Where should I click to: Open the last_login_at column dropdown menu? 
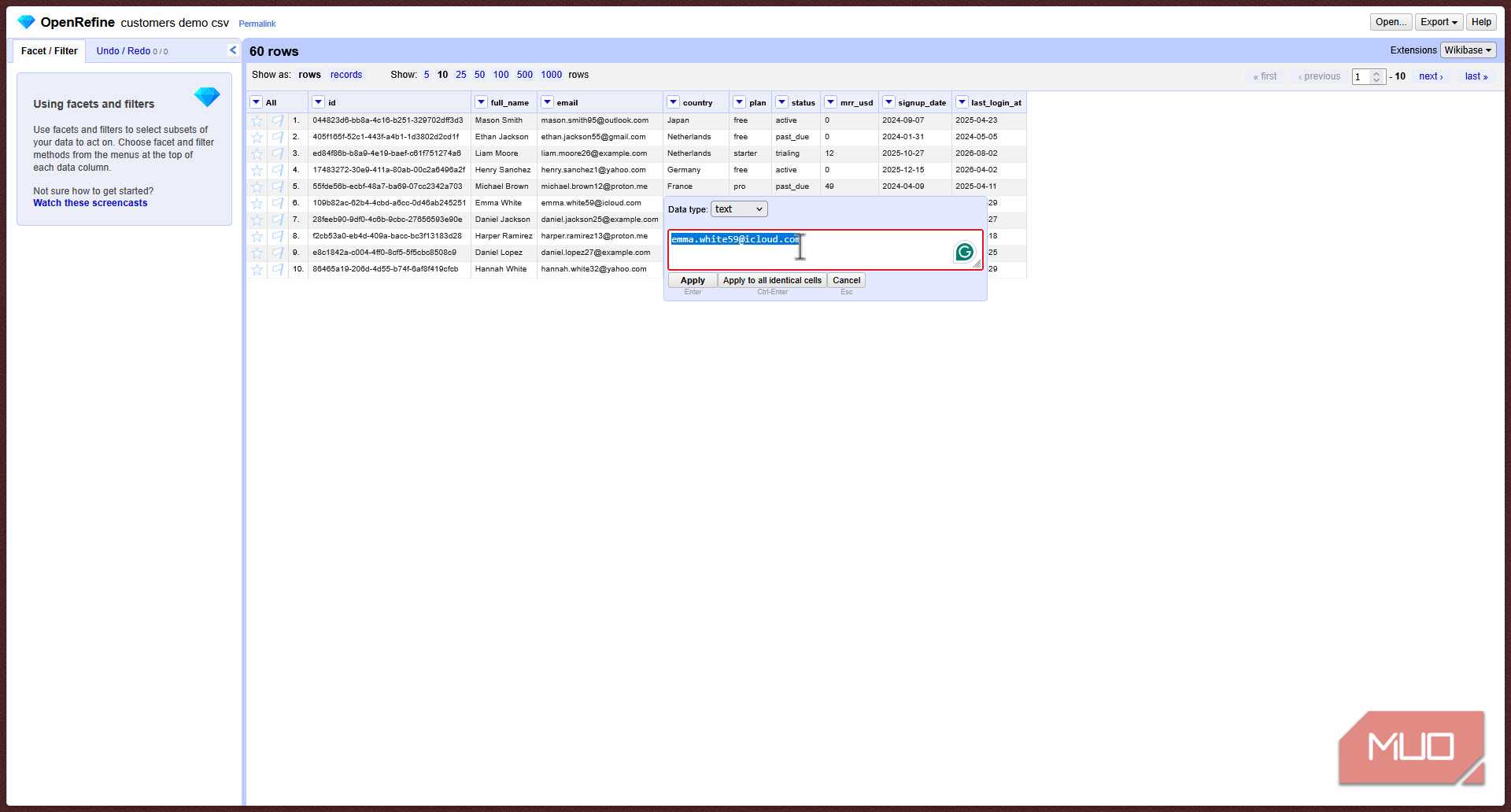click(962, 102)
